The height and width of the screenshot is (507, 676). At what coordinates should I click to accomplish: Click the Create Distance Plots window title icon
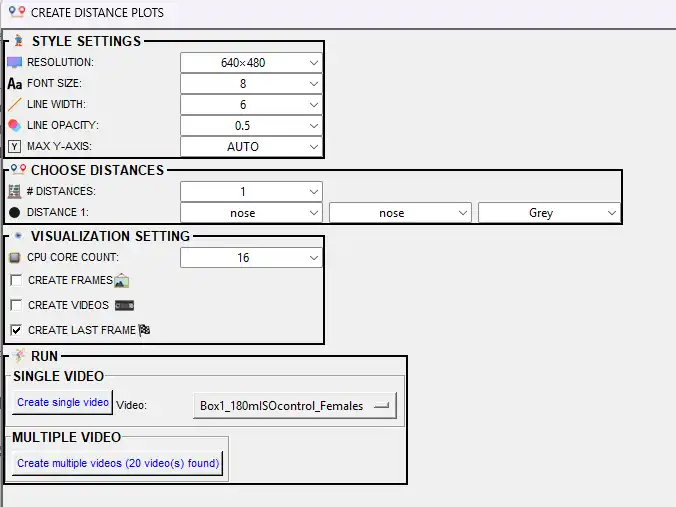(x=17, y=12)
